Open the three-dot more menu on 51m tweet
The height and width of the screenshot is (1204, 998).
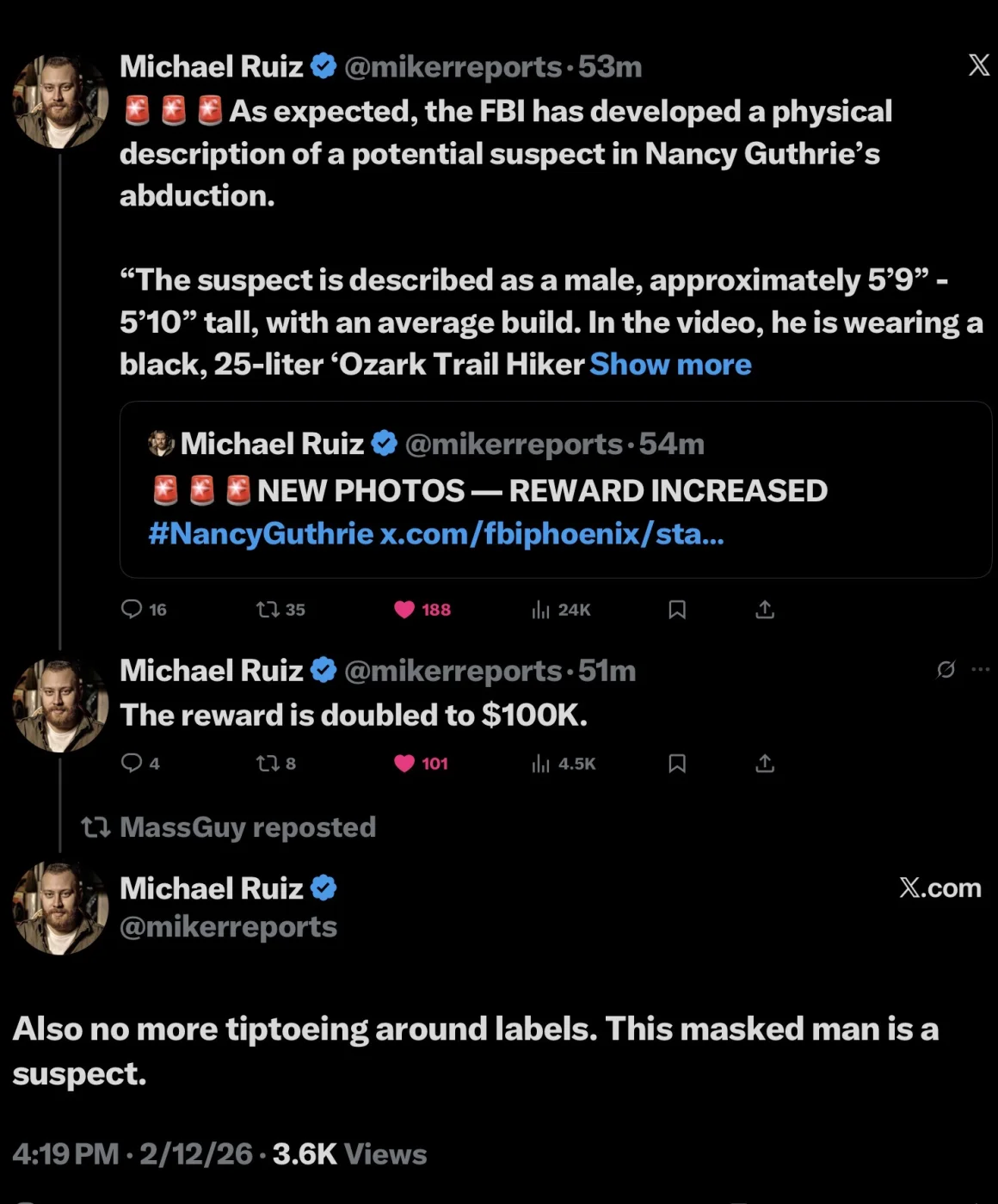click(x=980, y=669)
